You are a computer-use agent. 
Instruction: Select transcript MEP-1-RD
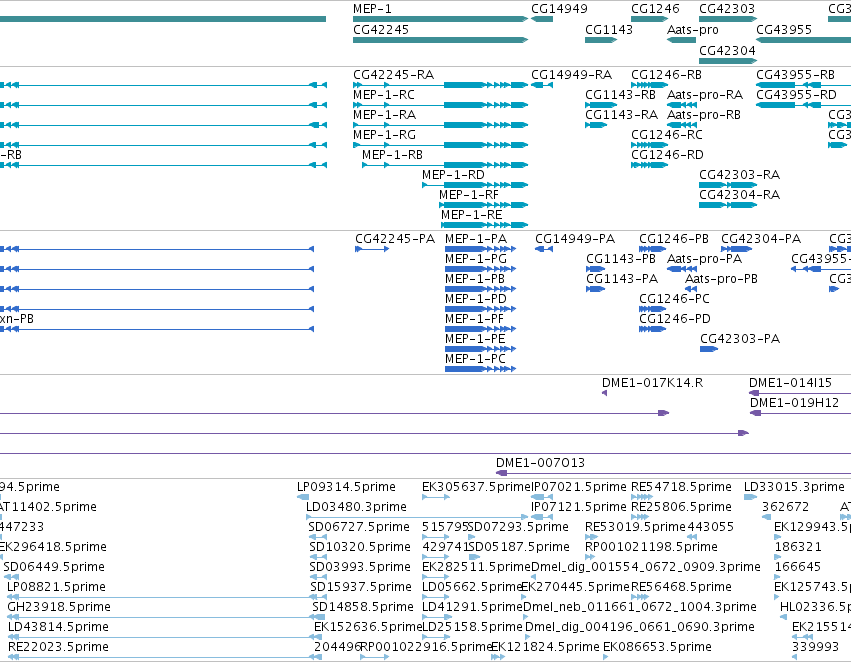tap(475, 185)
